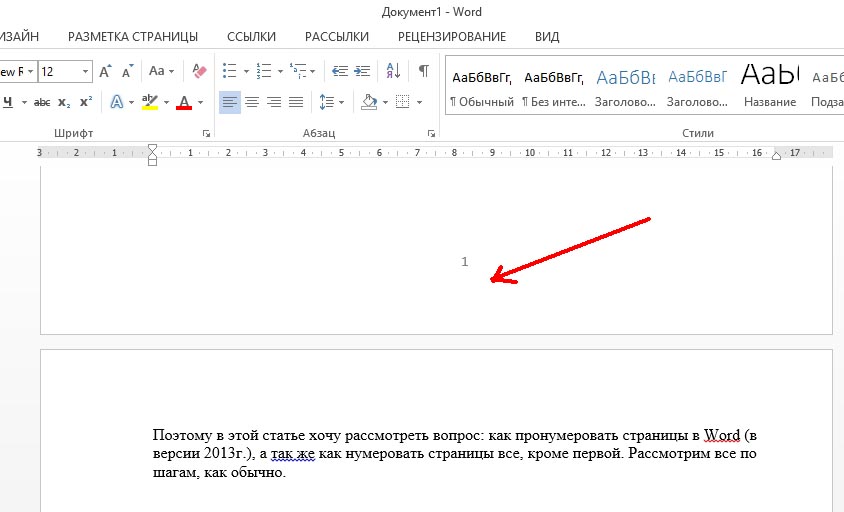Apply strikethrough formatting
The width and height of the screenshot is (844, 512).
[42, 102]
